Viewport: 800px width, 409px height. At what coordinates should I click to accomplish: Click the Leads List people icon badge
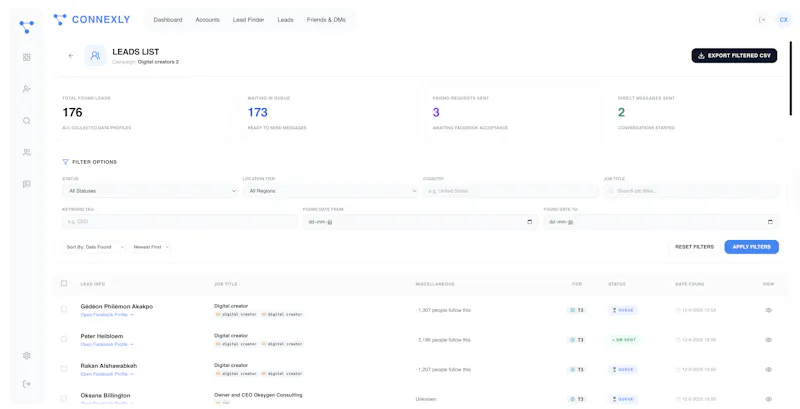(95, 56)
